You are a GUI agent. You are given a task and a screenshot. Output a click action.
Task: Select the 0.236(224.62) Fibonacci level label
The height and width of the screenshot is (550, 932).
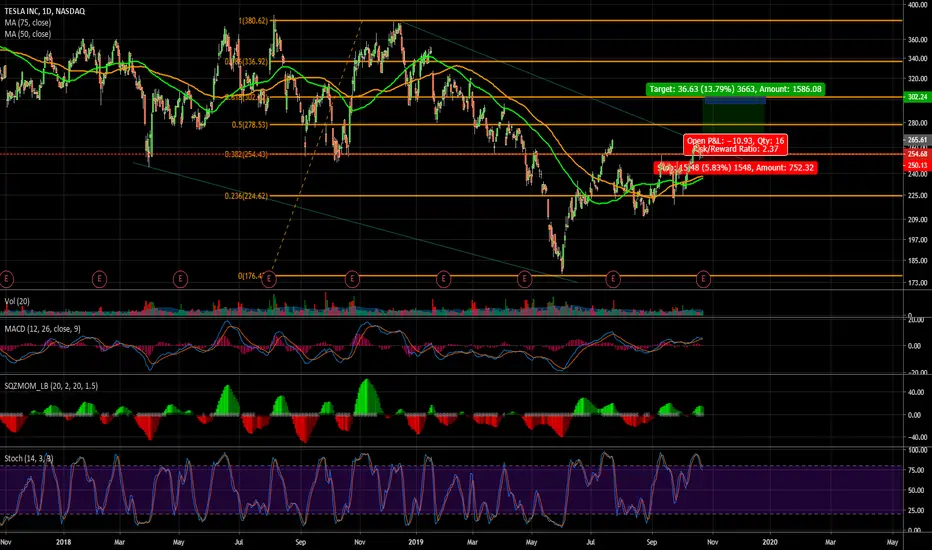(x=246, y=196)
